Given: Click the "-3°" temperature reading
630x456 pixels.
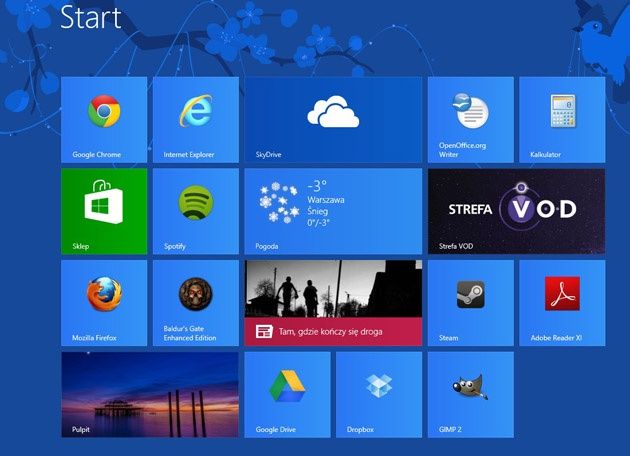Looking at the screenshot, I should point(317,186).
